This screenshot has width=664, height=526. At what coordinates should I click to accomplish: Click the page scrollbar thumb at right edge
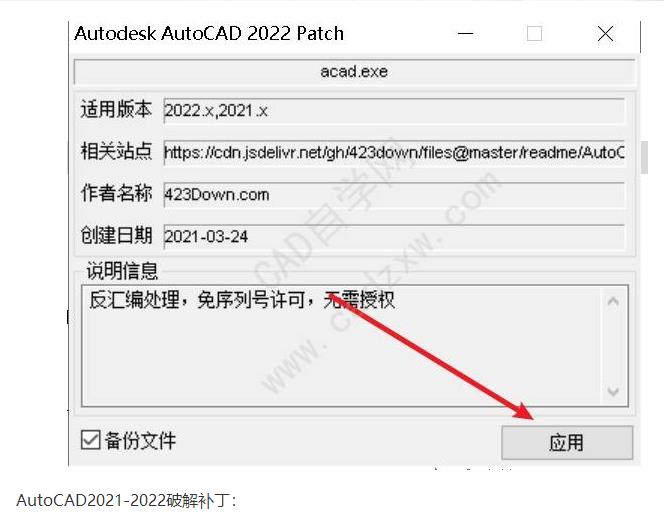point(645,157)
